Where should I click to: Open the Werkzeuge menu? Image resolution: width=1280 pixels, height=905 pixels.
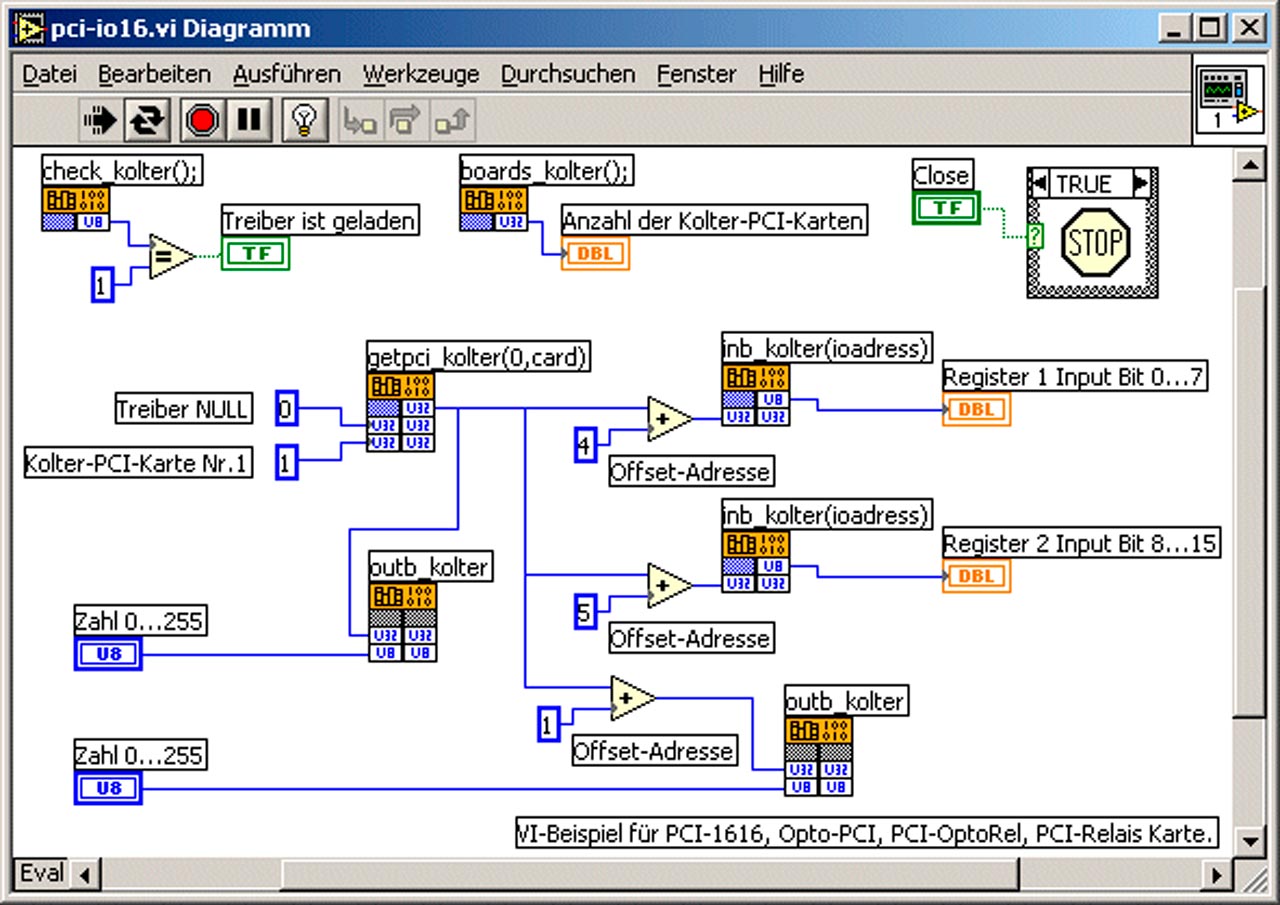coord(420,74)
